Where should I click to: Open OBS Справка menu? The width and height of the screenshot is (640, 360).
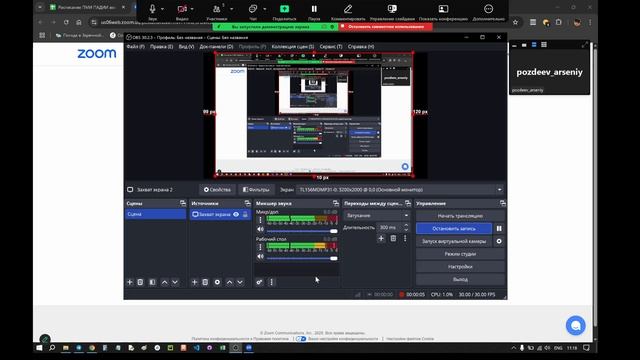(361, 47)
